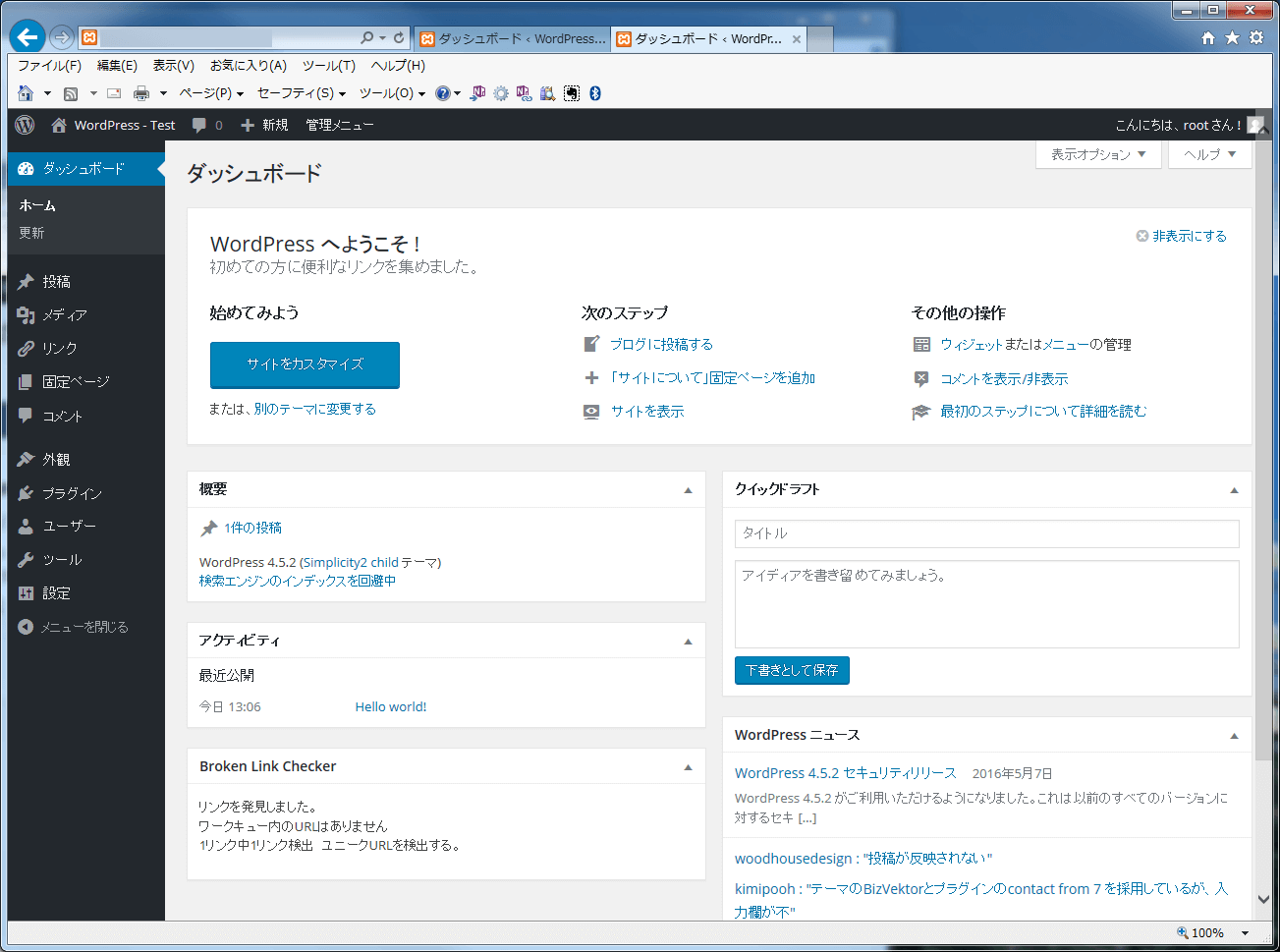This screenshot has height=952, width=1280.
Task: Click the browser back arrow button
Action: click(x=28, y=37)
